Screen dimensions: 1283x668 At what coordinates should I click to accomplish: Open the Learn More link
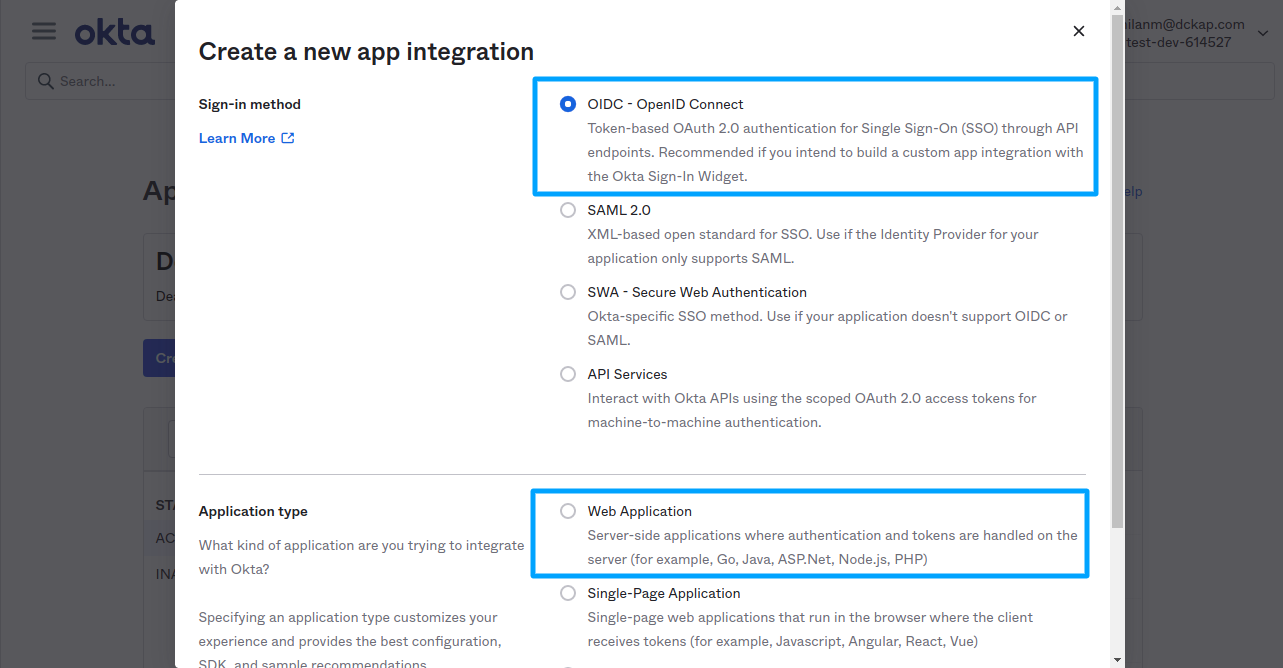pyautogui.click(x=237, y=137)
